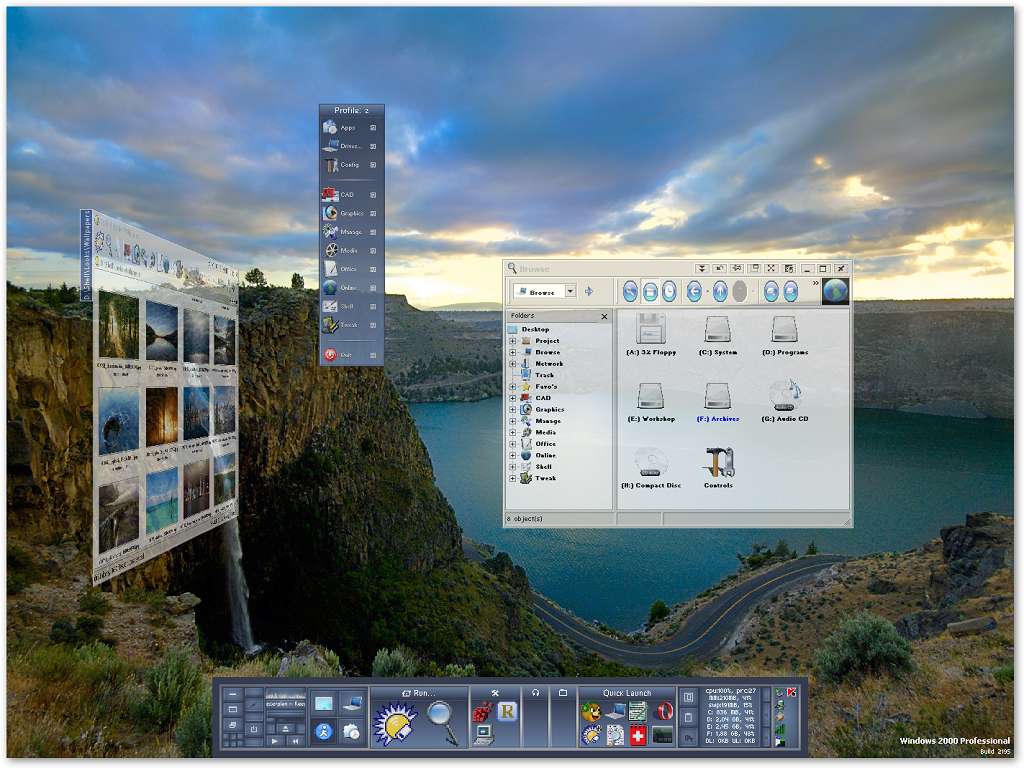The height and width of the screenshot is (768, 1024).
Task: Click the Up arrow button in Browse toolbar
Action: (719, 291)
